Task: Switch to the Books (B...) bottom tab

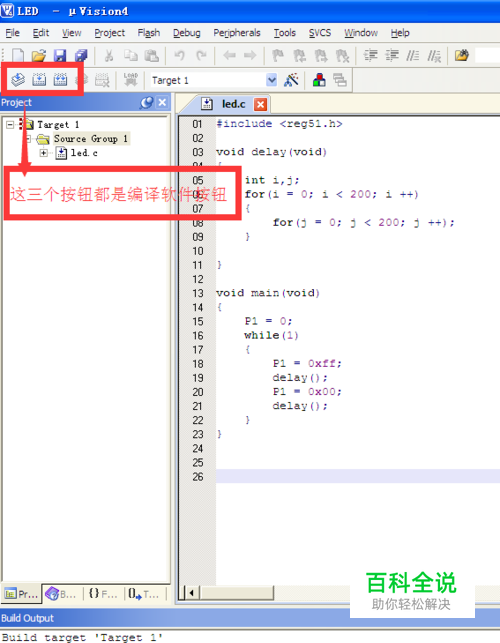Action: [61, 594]
